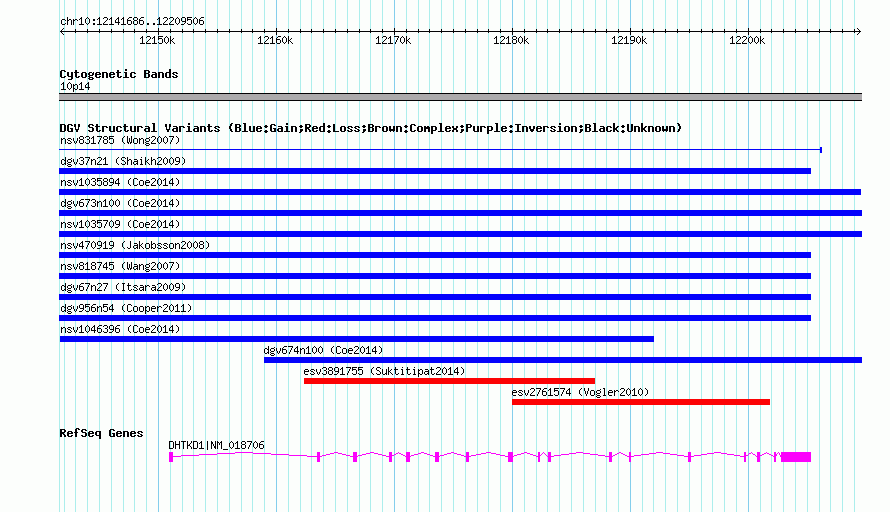
Task: Open variant dgv956n54 (Cooper2011) label
Action: [x=126, y=308]
